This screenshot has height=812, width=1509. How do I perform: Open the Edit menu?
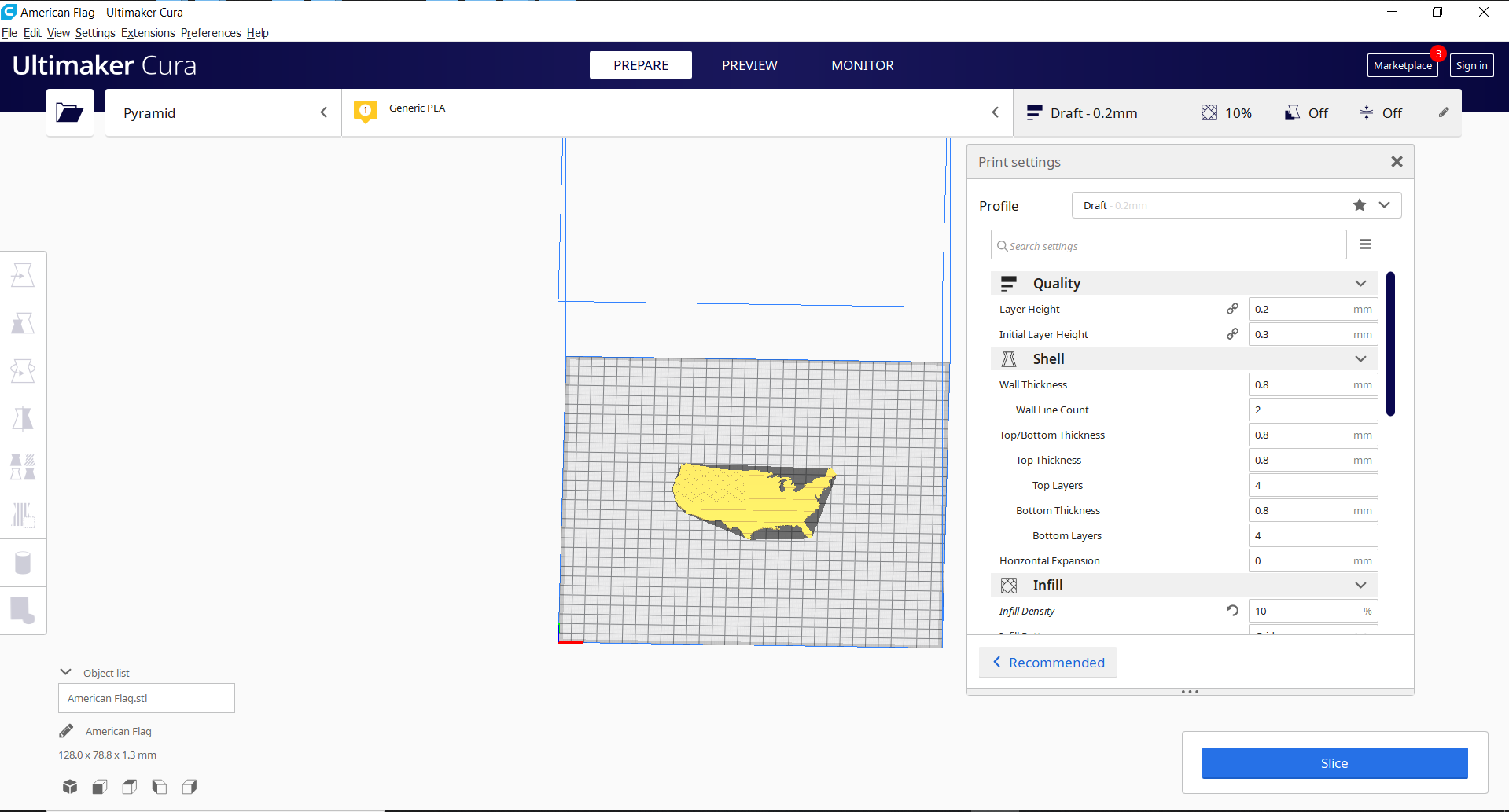pyautogui.click(x=32, y=33)
